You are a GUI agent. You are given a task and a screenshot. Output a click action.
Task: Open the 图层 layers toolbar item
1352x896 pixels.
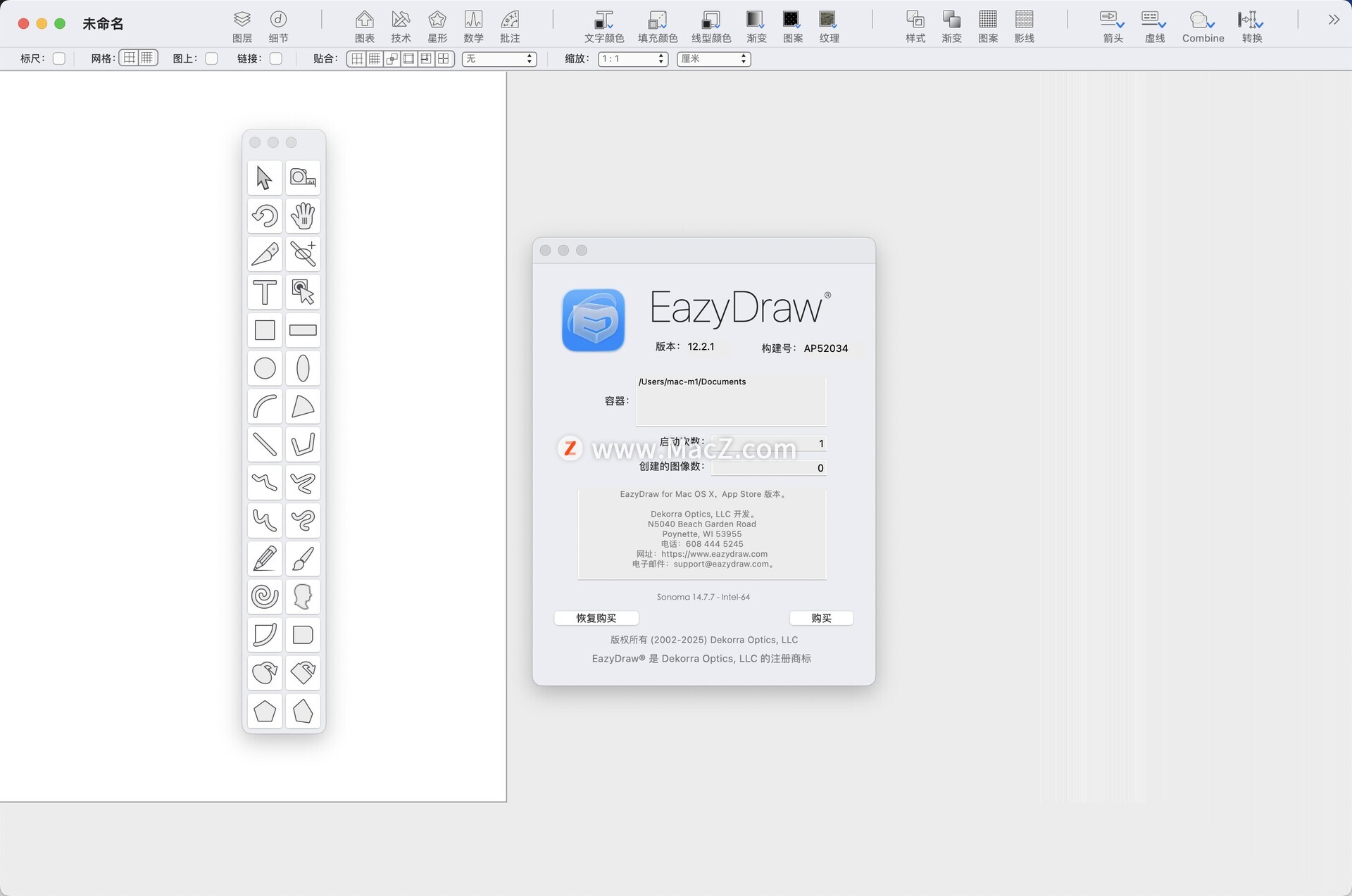coord(242,26)
